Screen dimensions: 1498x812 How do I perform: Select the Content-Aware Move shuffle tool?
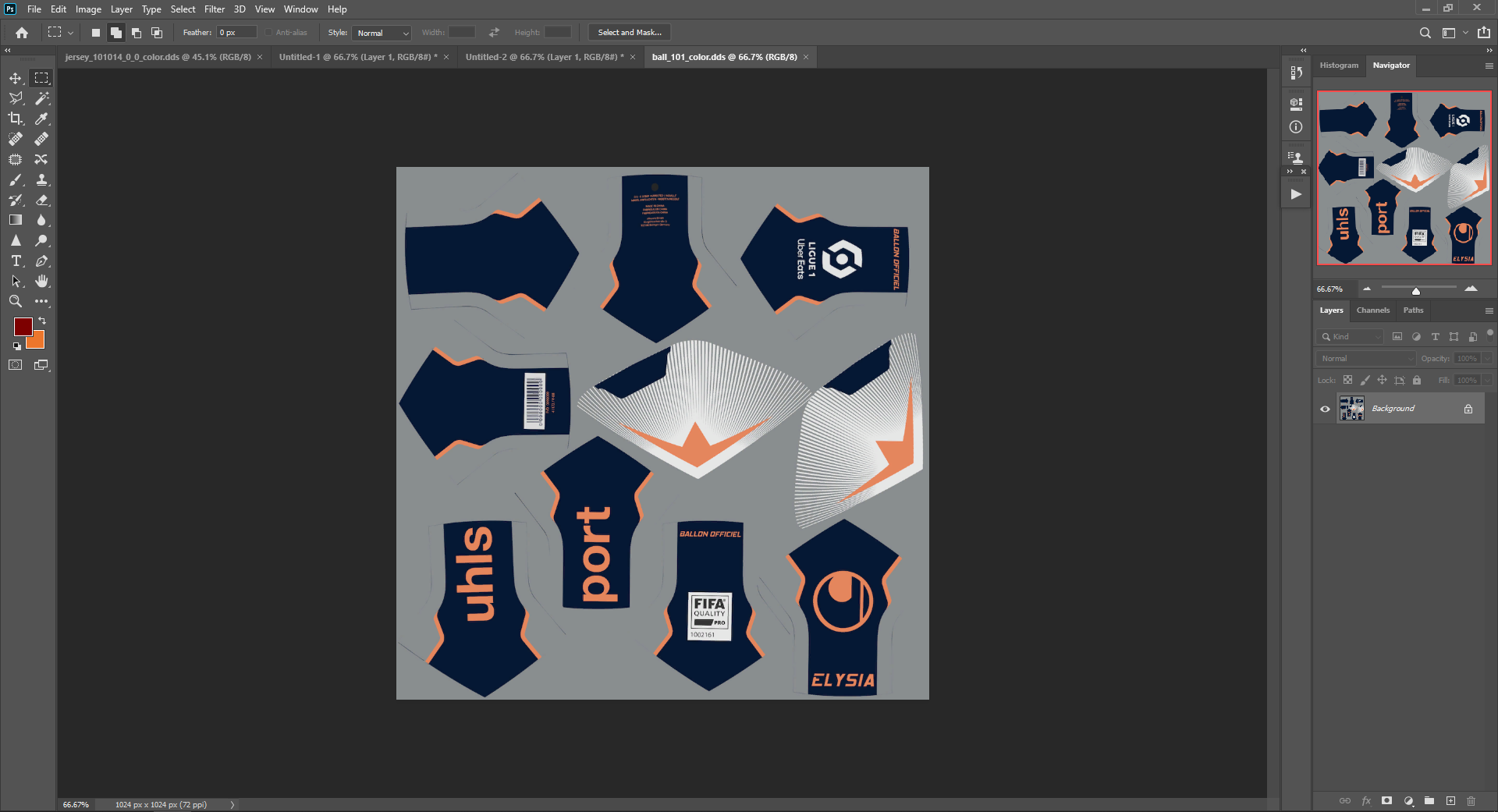pyautogui.click(x=41, y=159)
